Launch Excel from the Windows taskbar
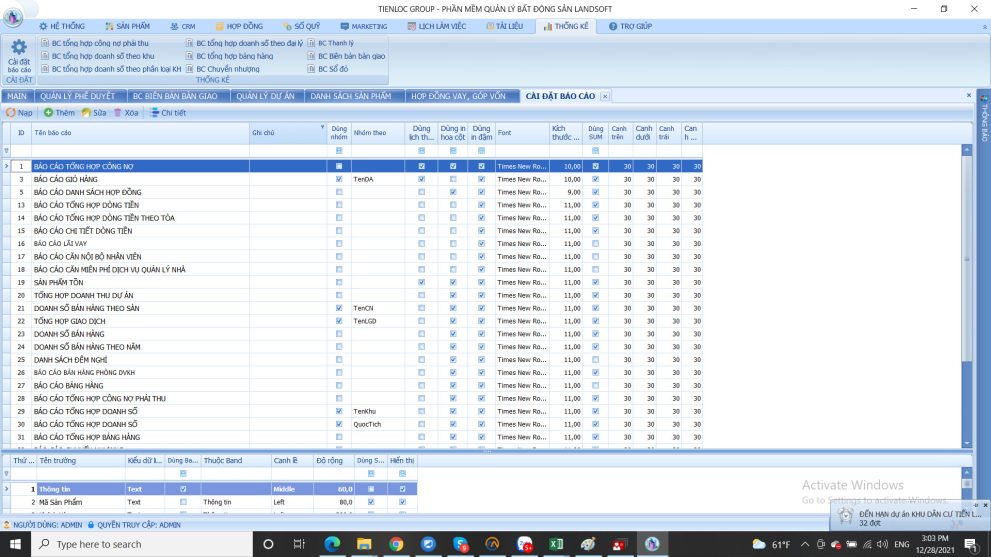 (553, 544)
